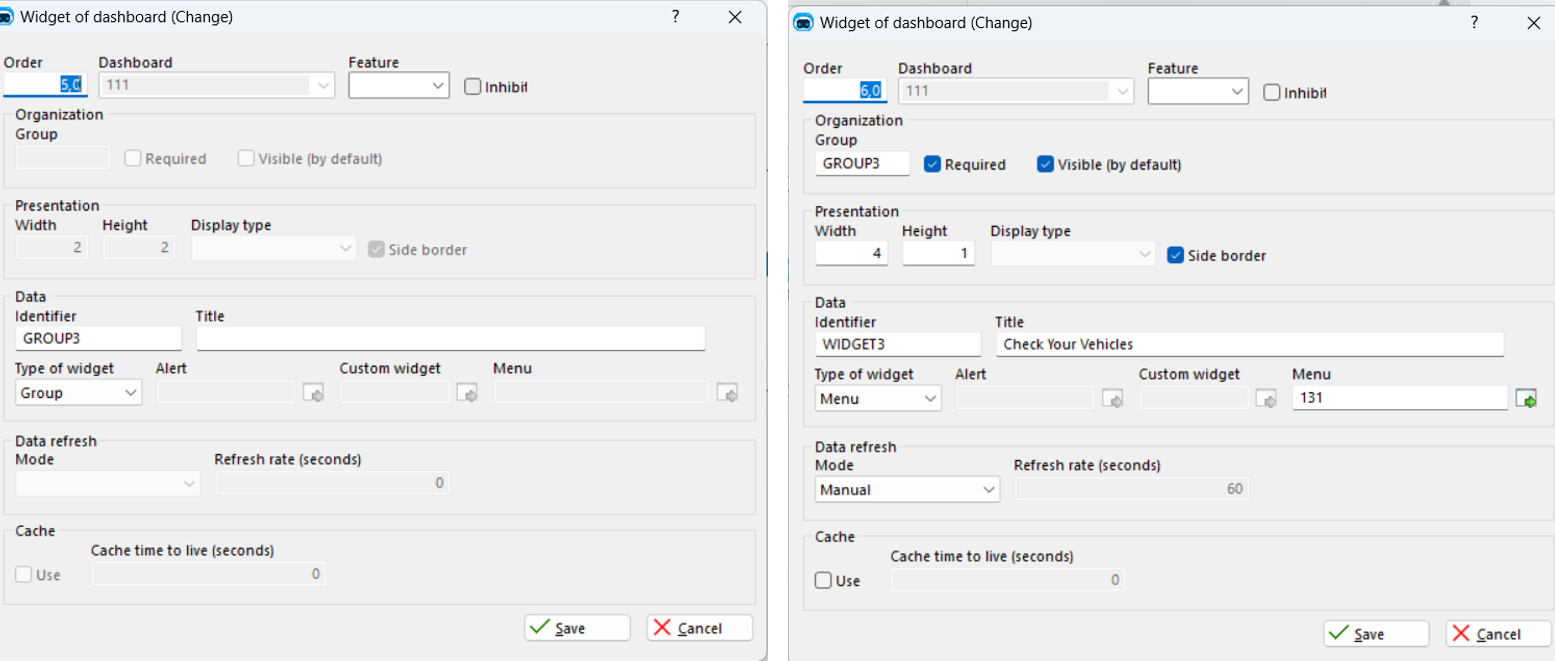This screenshot has height=661, width=1555.
Task: Click Identifier field containing GROUP3 in left dialog
Action: 99,338
